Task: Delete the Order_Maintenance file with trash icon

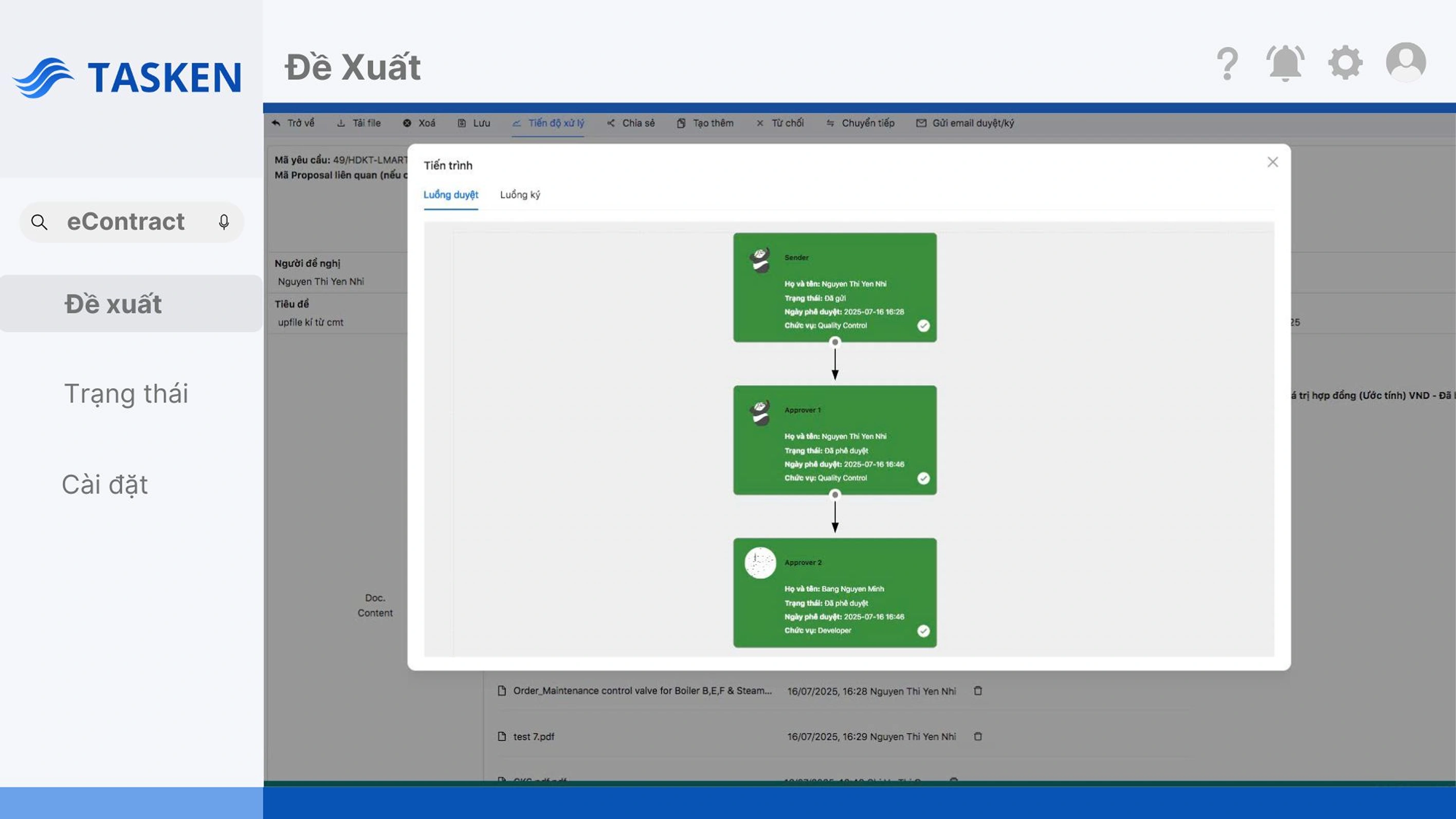Action: [978, 690]
